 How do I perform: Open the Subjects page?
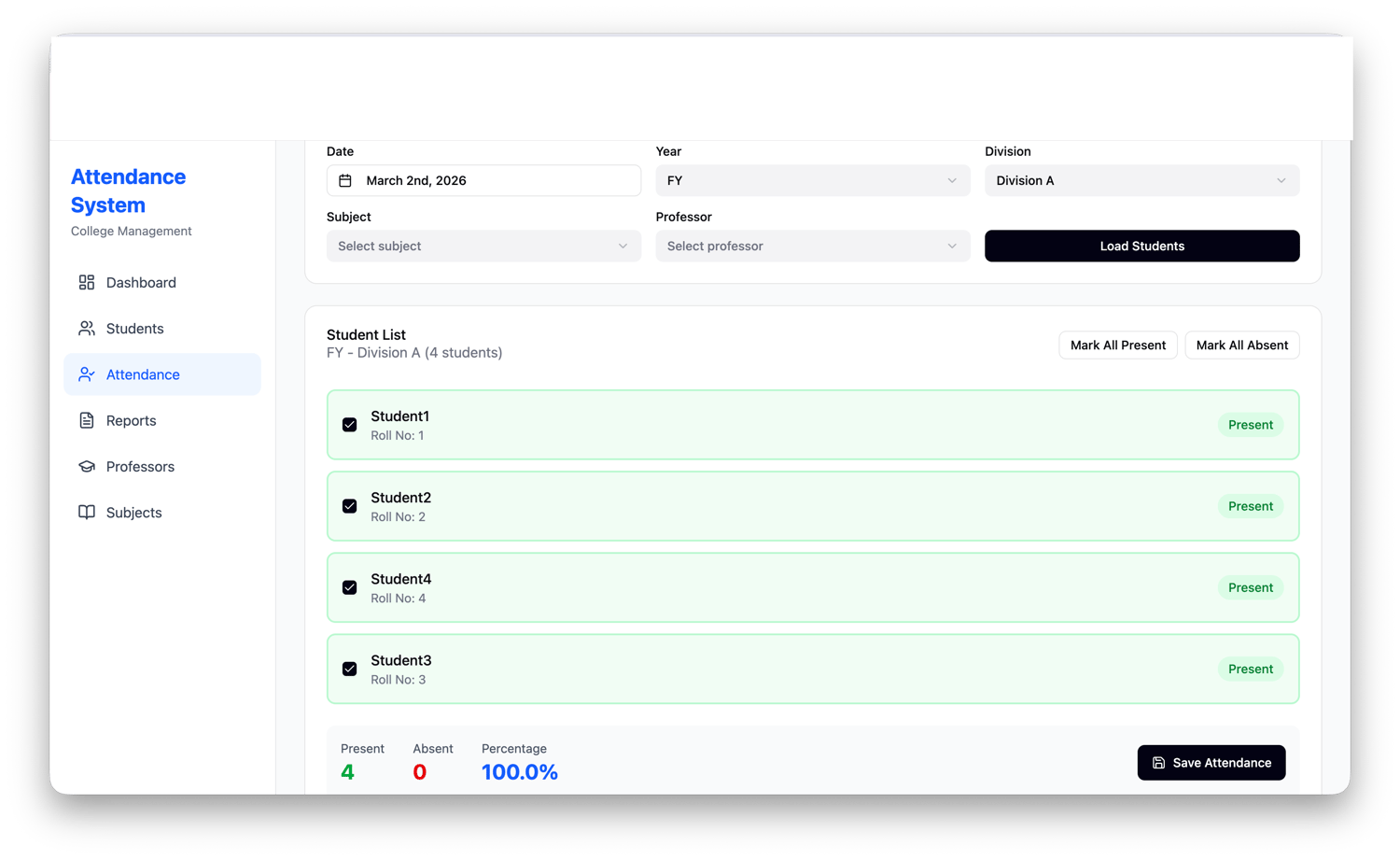[x=162, y=512]
